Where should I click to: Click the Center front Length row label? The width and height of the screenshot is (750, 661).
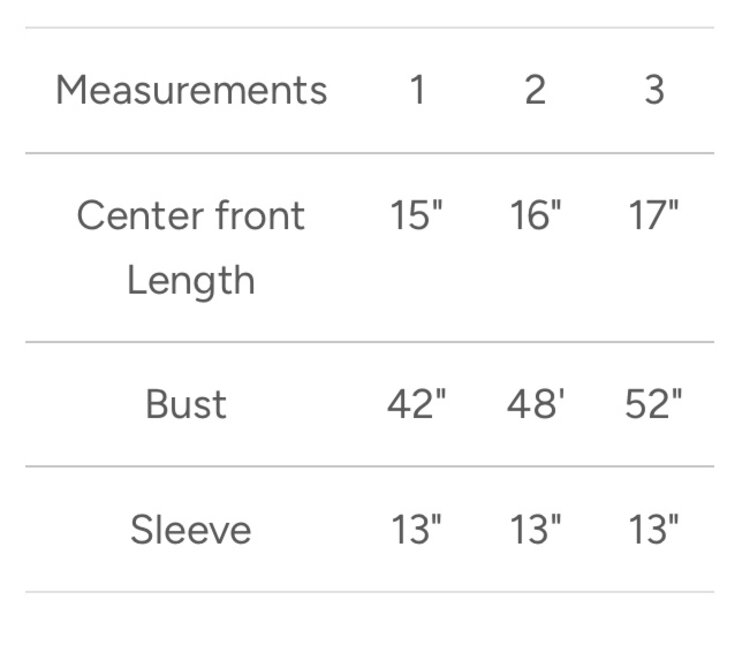[x=191, y=247]
